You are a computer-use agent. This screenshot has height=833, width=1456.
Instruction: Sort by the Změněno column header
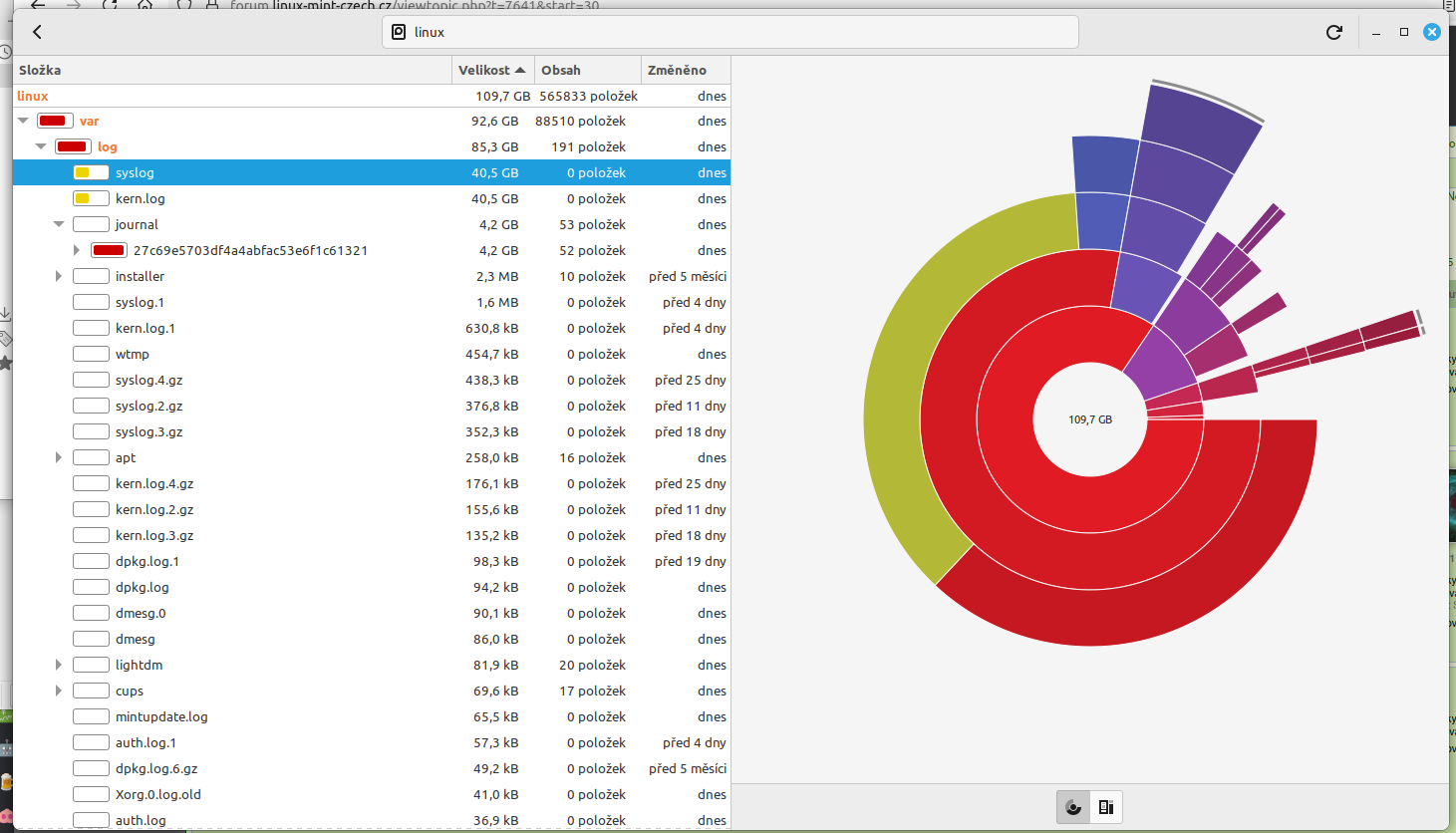pyautogui.click(x=677, y=70)
